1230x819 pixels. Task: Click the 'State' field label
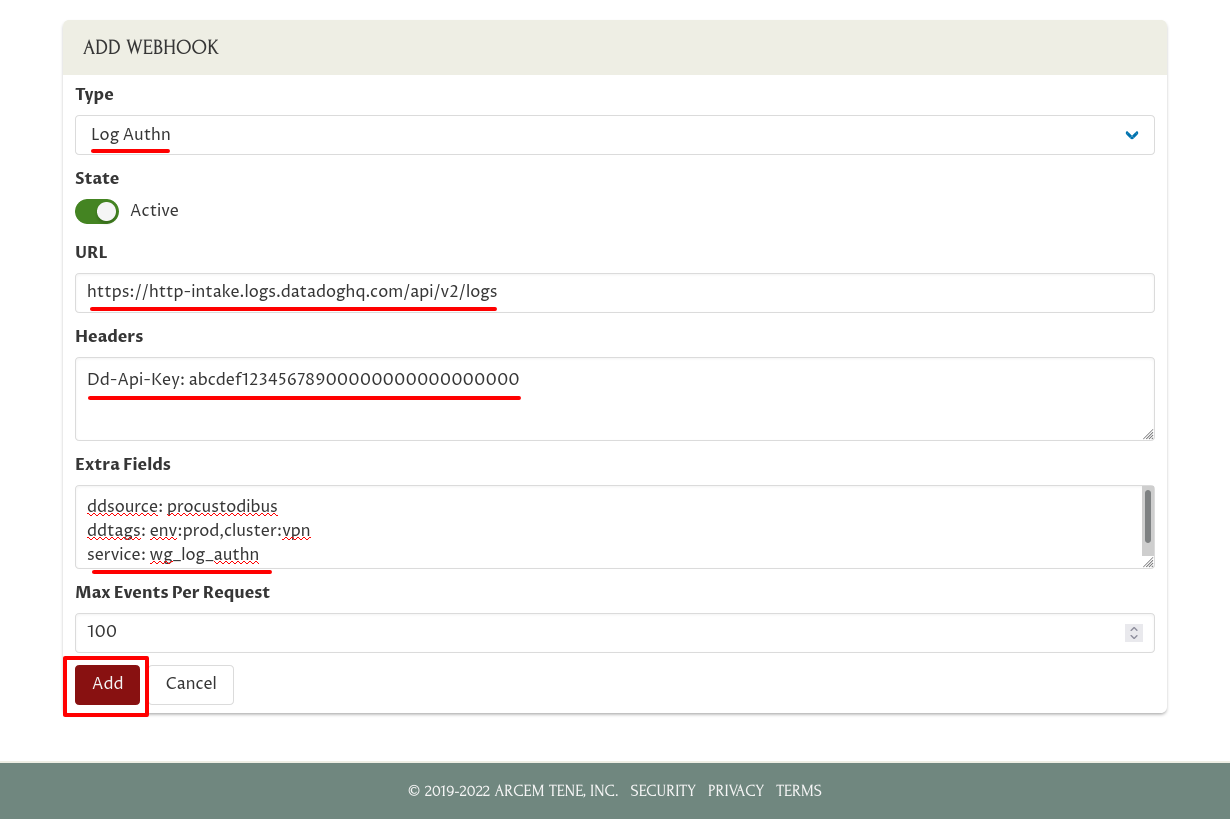(x=97, y=179)
